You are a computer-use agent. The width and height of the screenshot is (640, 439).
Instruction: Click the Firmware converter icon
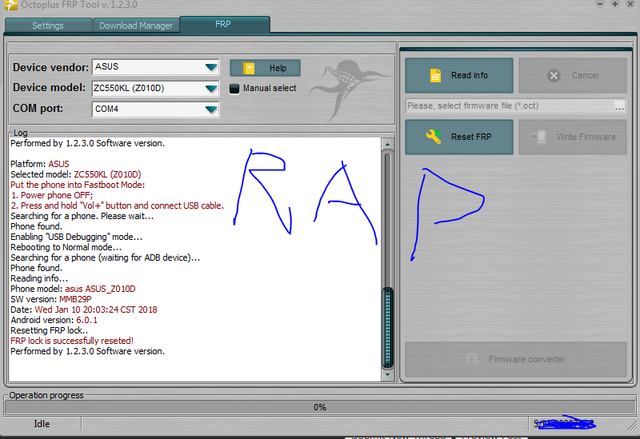pyautogui.click(x=472, y=359)
